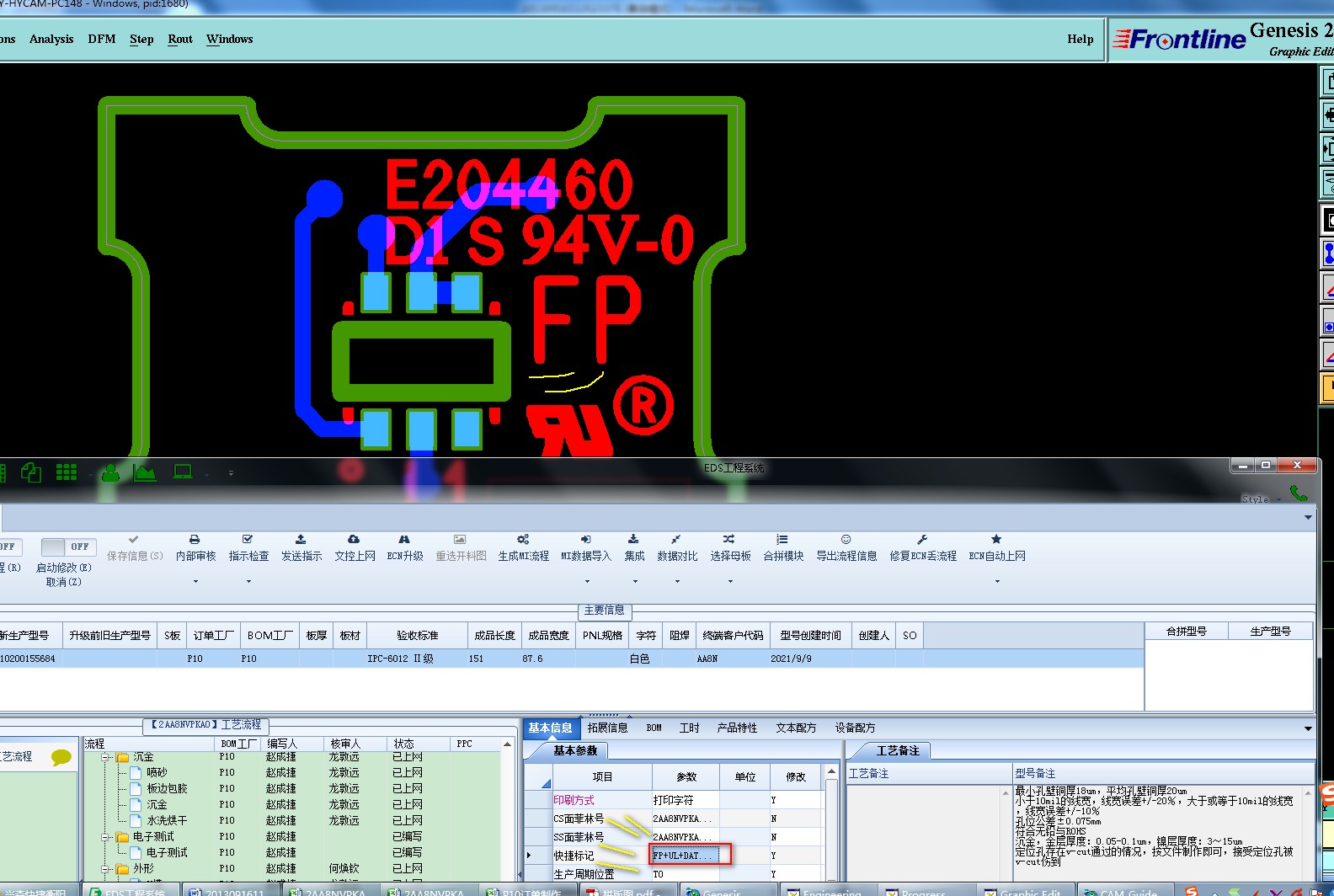Viewport: 1334px width, 896px height.
Task: Click the 合拼模块 list icon
Action: (782, 539)
